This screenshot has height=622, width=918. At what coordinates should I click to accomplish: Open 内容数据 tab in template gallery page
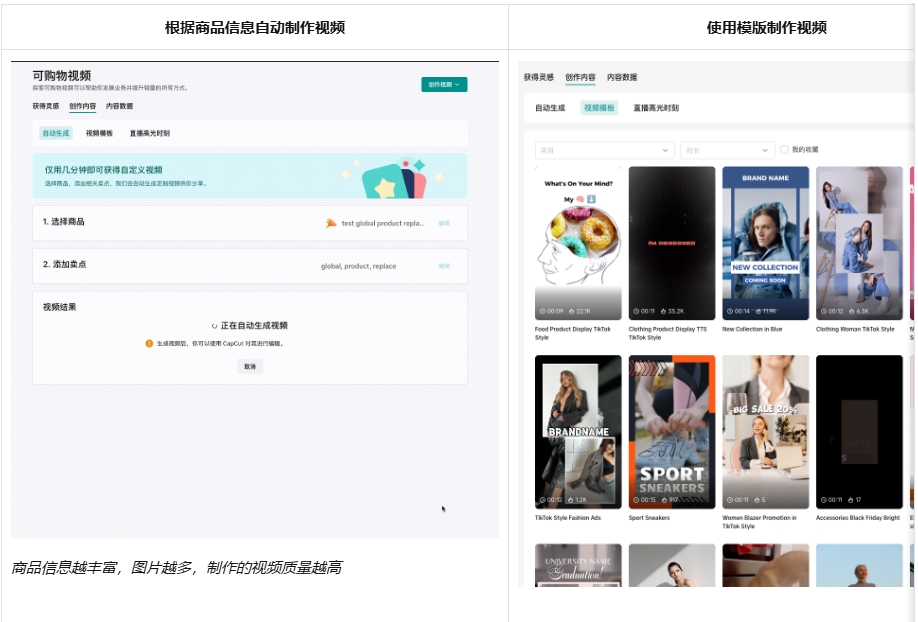click(x=622, y=77)
